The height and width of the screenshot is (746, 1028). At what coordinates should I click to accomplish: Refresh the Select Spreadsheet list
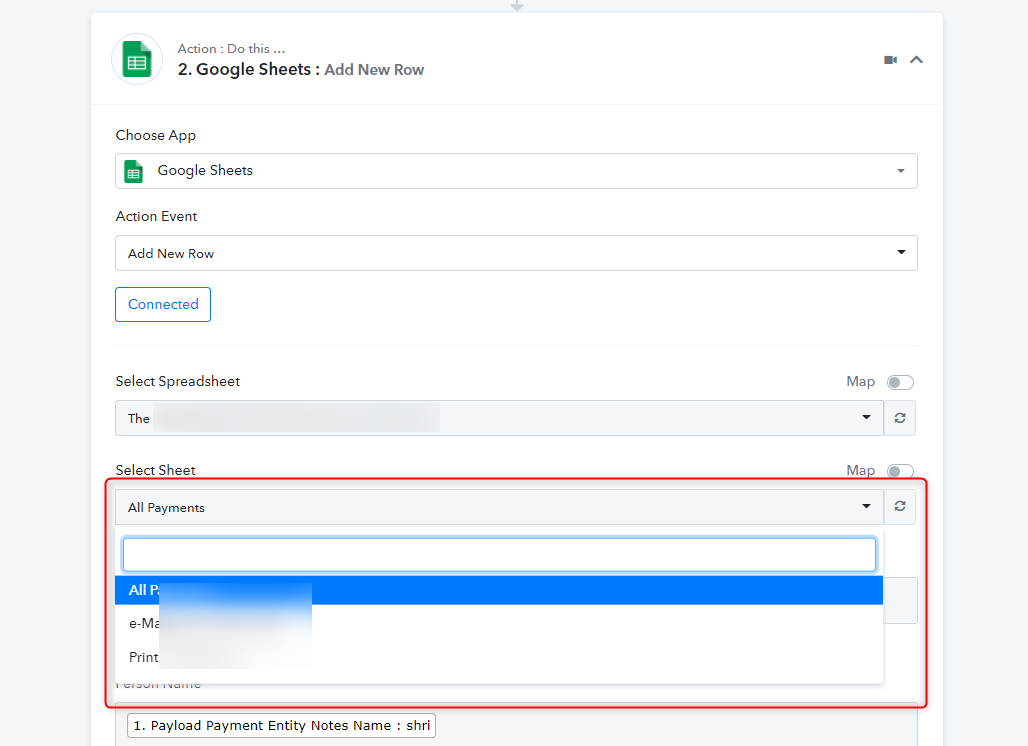[900, 418]
